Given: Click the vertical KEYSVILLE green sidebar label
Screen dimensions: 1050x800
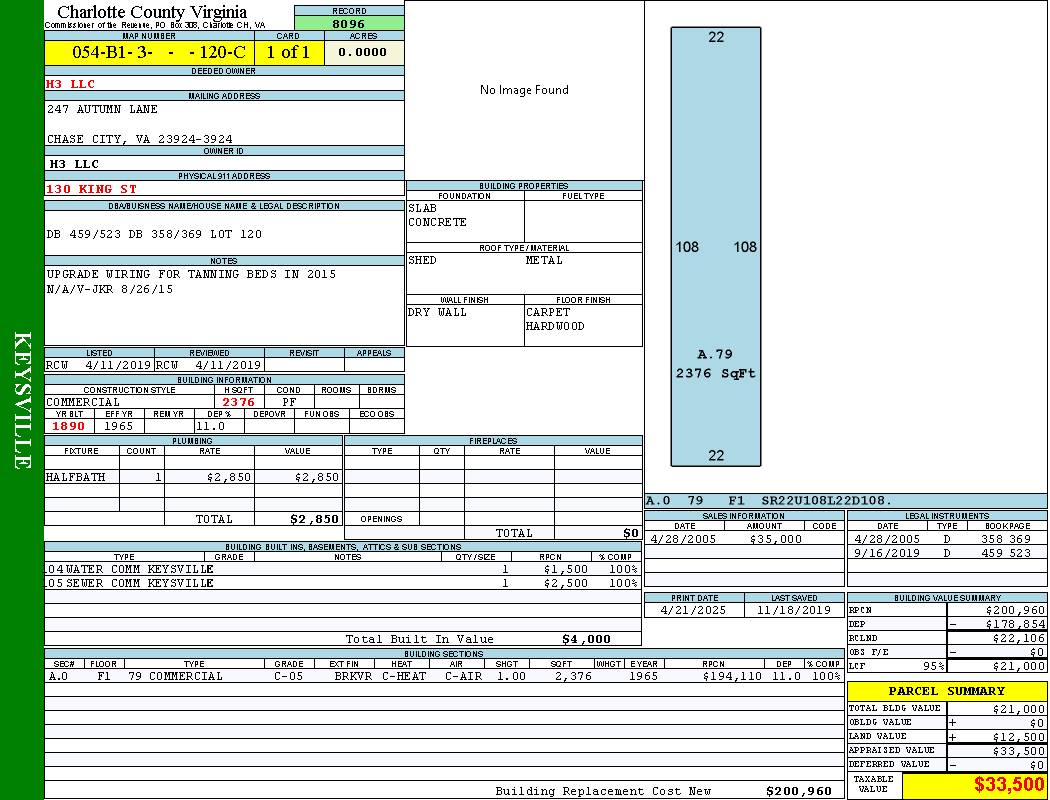Looking at the screenshot, I should coord(22,400).
